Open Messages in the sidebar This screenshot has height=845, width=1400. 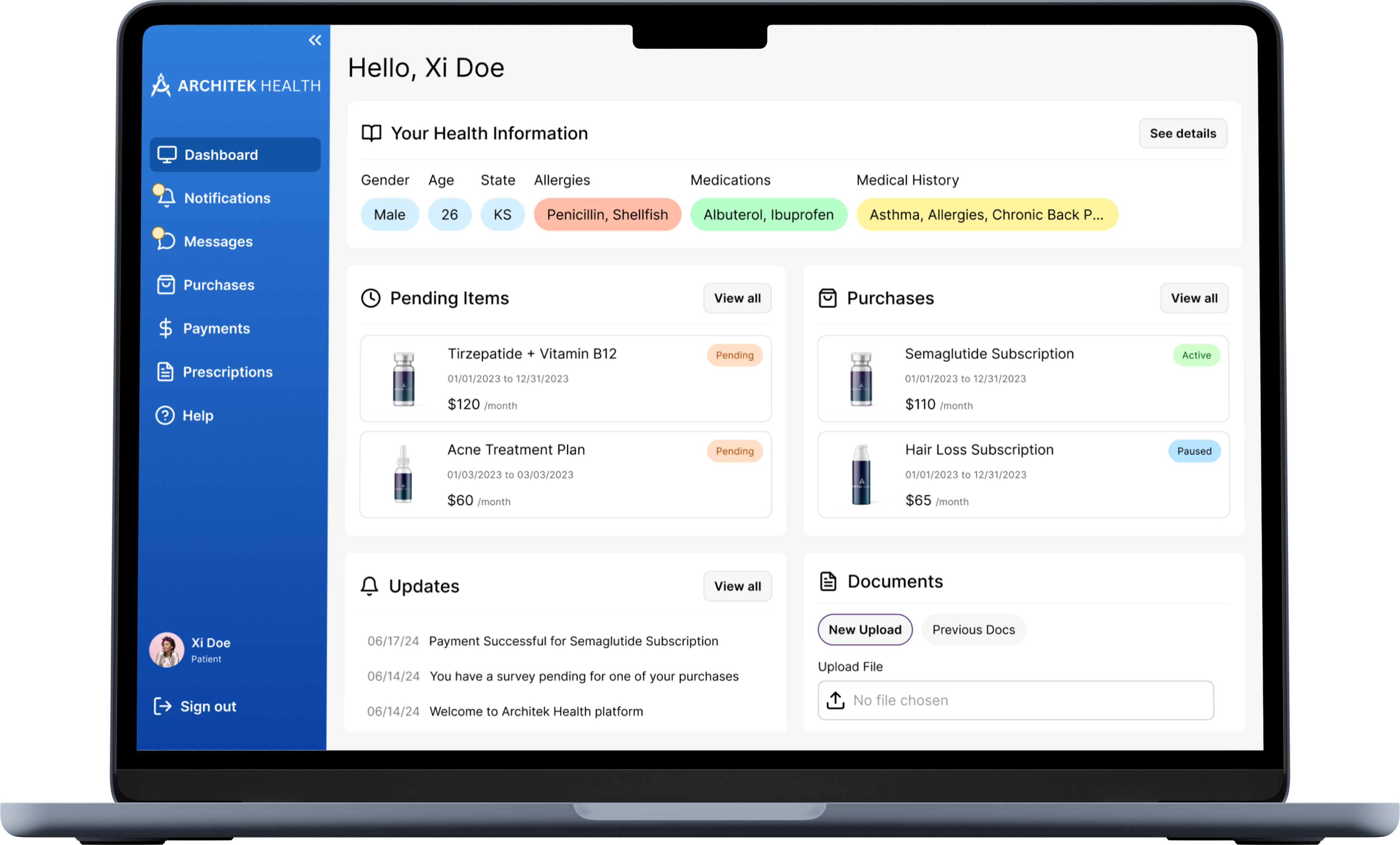coord(218,241)
